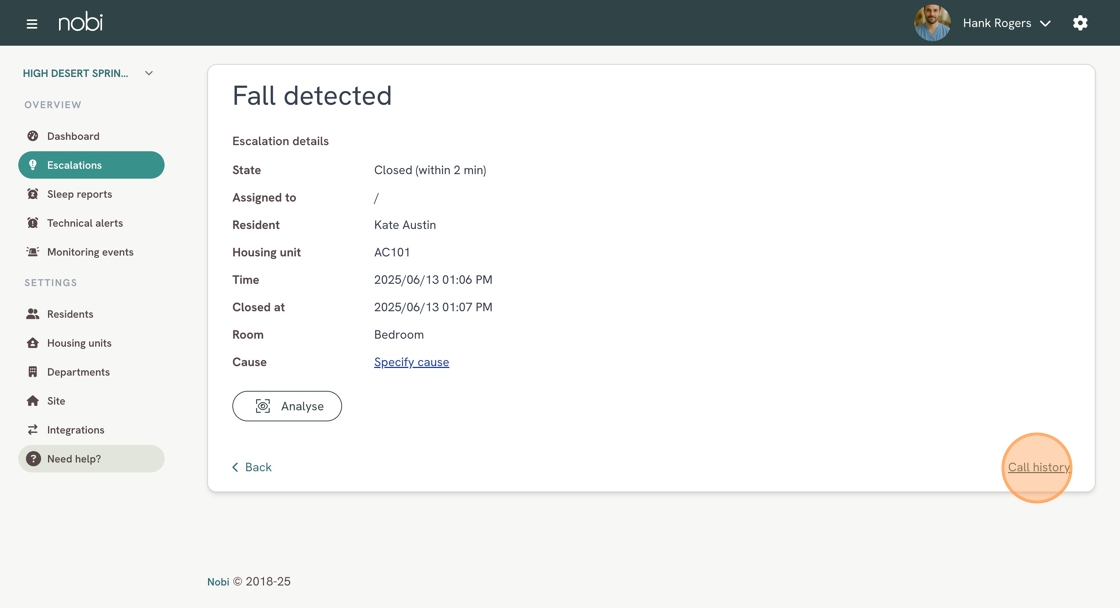Click the Technical alerts alarm icon
The image size is (1120, 608).
coord(33,223)
